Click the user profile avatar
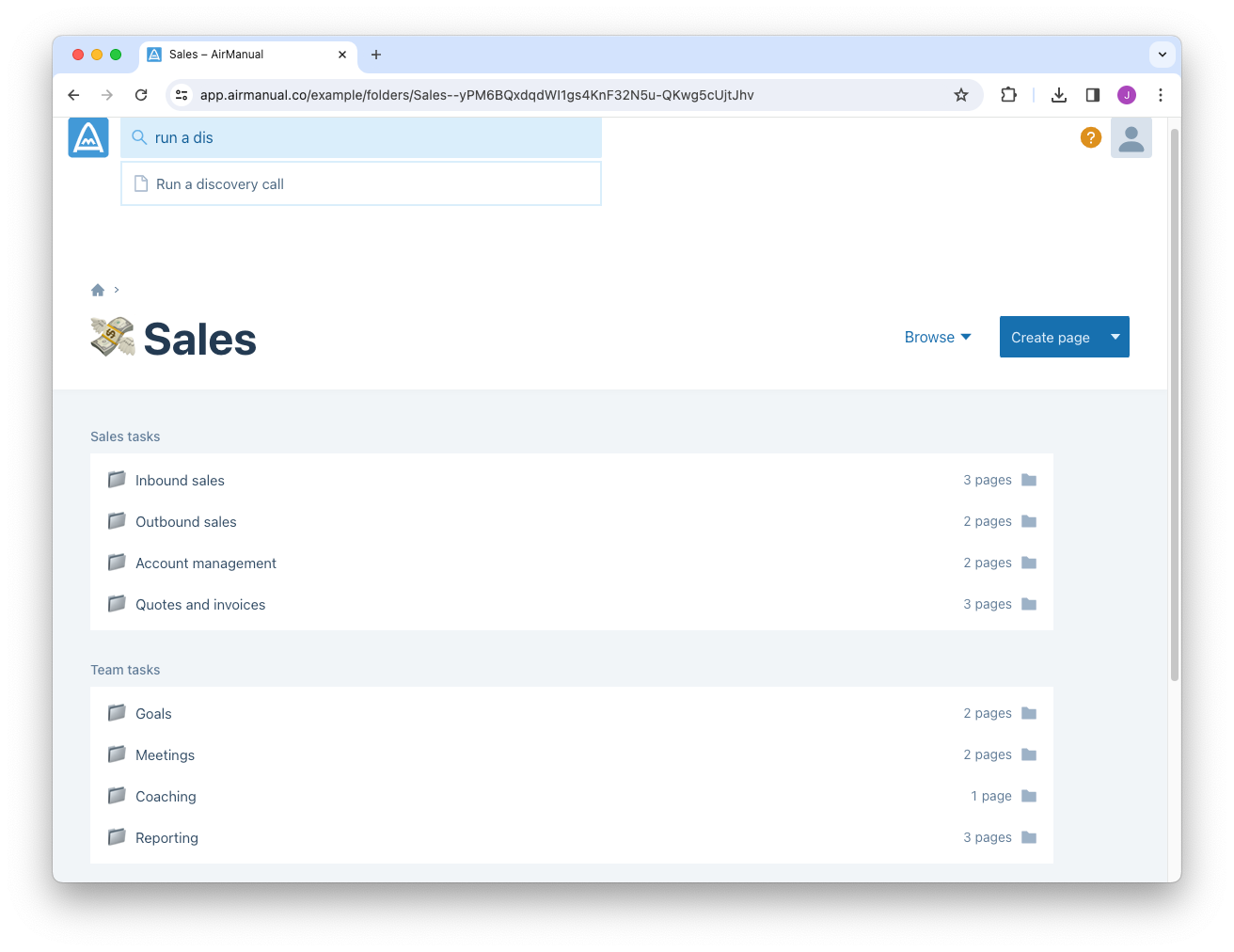 pyautogui.click(x=1131, y=137)
